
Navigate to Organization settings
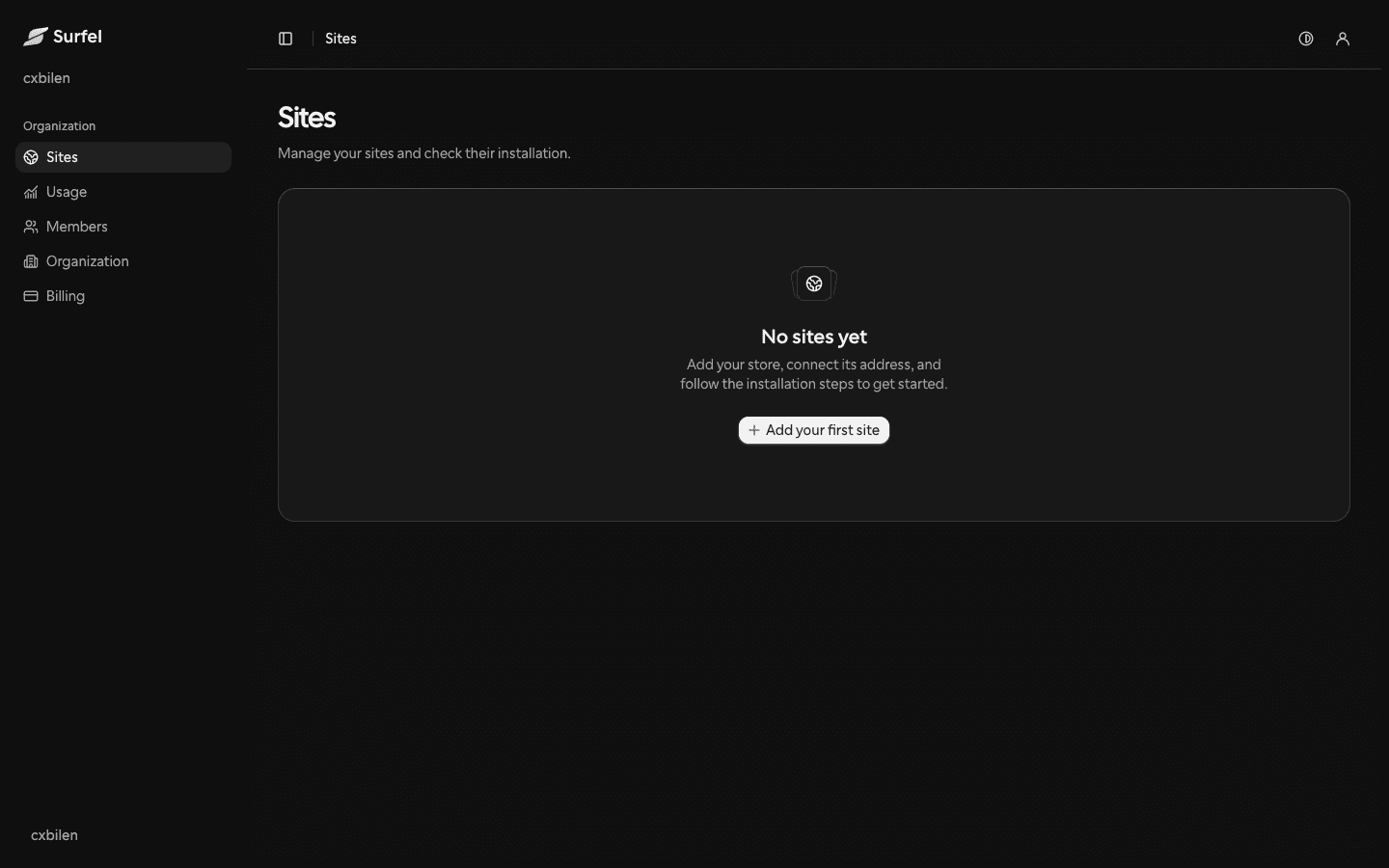pos(123,261)
